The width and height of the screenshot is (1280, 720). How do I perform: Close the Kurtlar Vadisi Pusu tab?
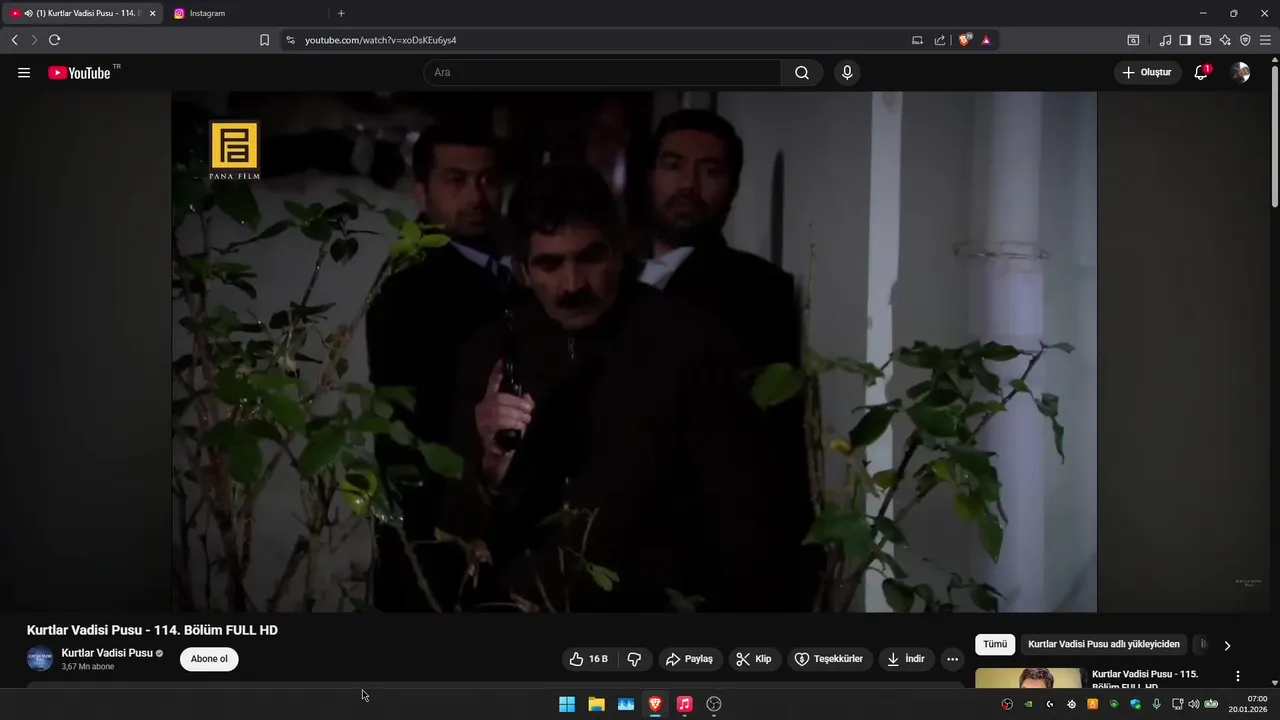coord(153,13)
